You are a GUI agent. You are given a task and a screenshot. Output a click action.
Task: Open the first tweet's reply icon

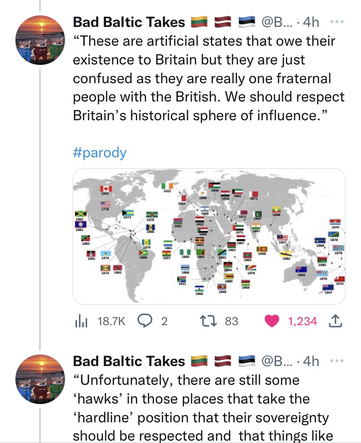coord(145,321)
